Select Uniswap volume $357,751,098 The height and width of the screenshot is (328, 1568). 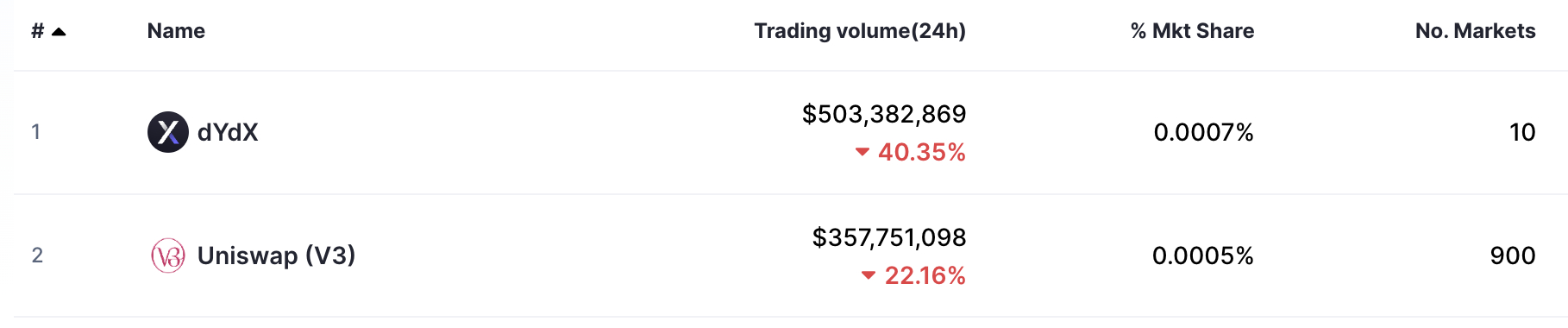click(889, 237)
